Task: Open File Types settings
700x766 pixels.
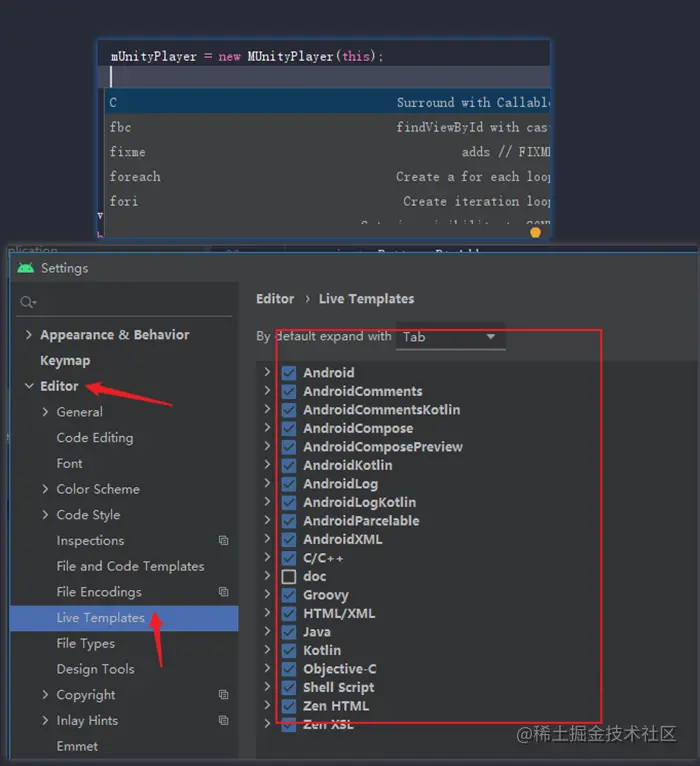Action: click(85, 643)
